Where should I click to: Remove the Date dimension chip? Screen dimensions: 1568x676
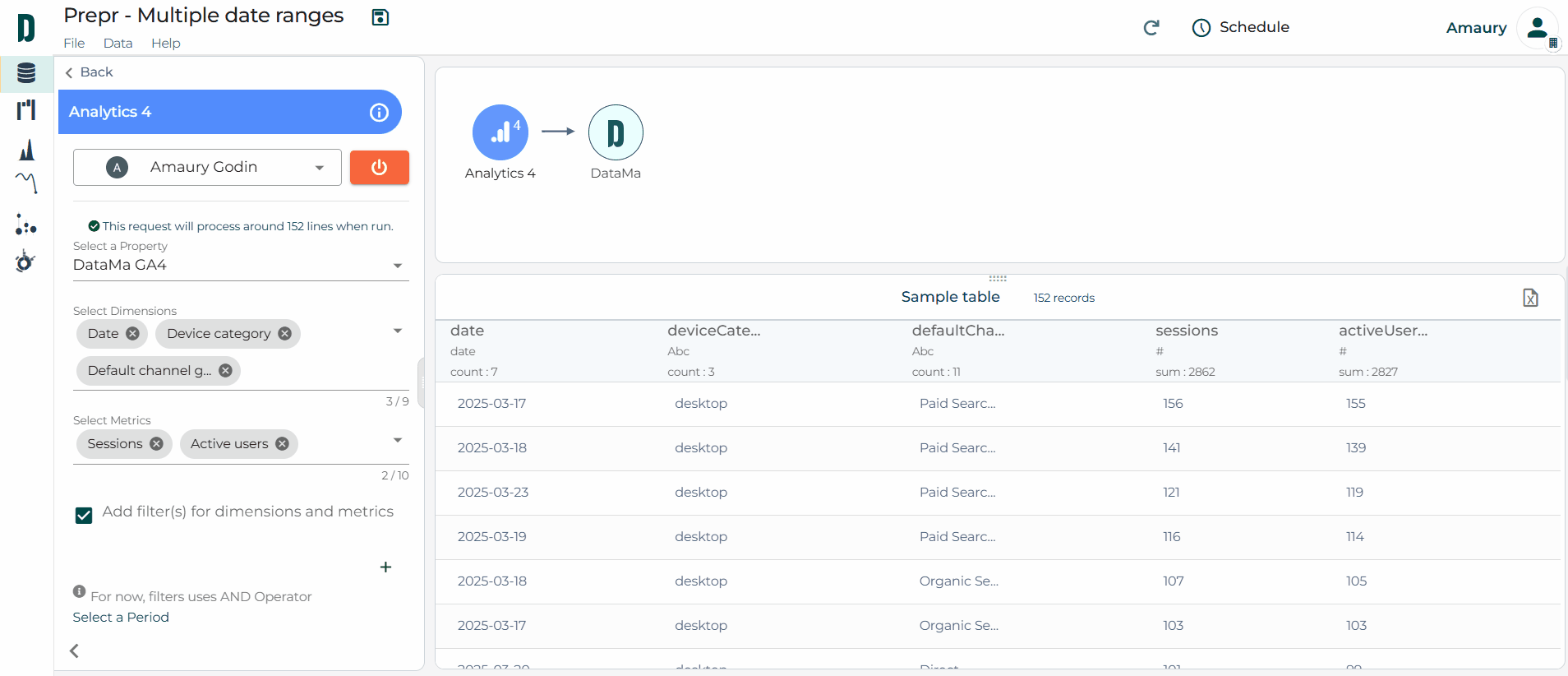point(132,334)
